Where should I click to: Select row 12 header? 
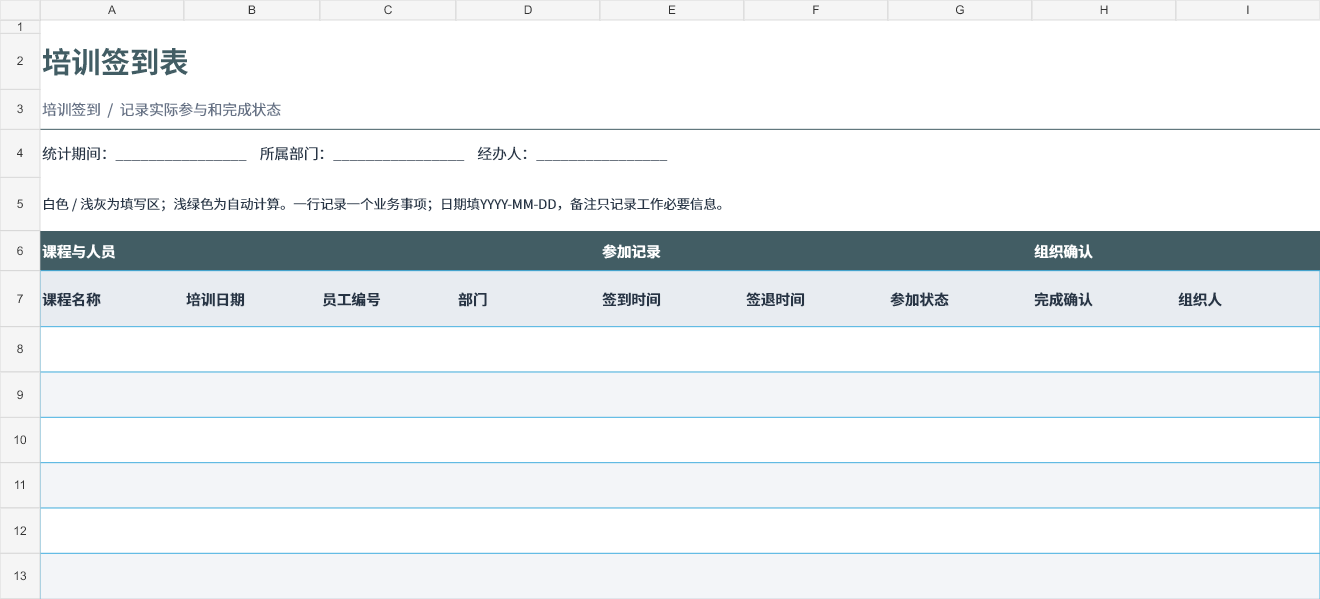[20, 530]
